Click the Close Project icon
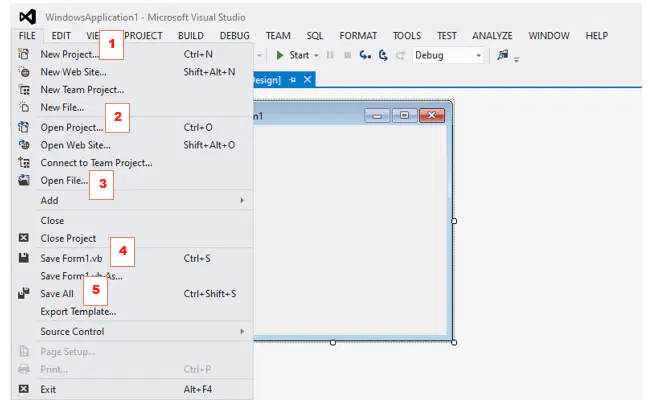Screen dimensions: 650x412 24,238
